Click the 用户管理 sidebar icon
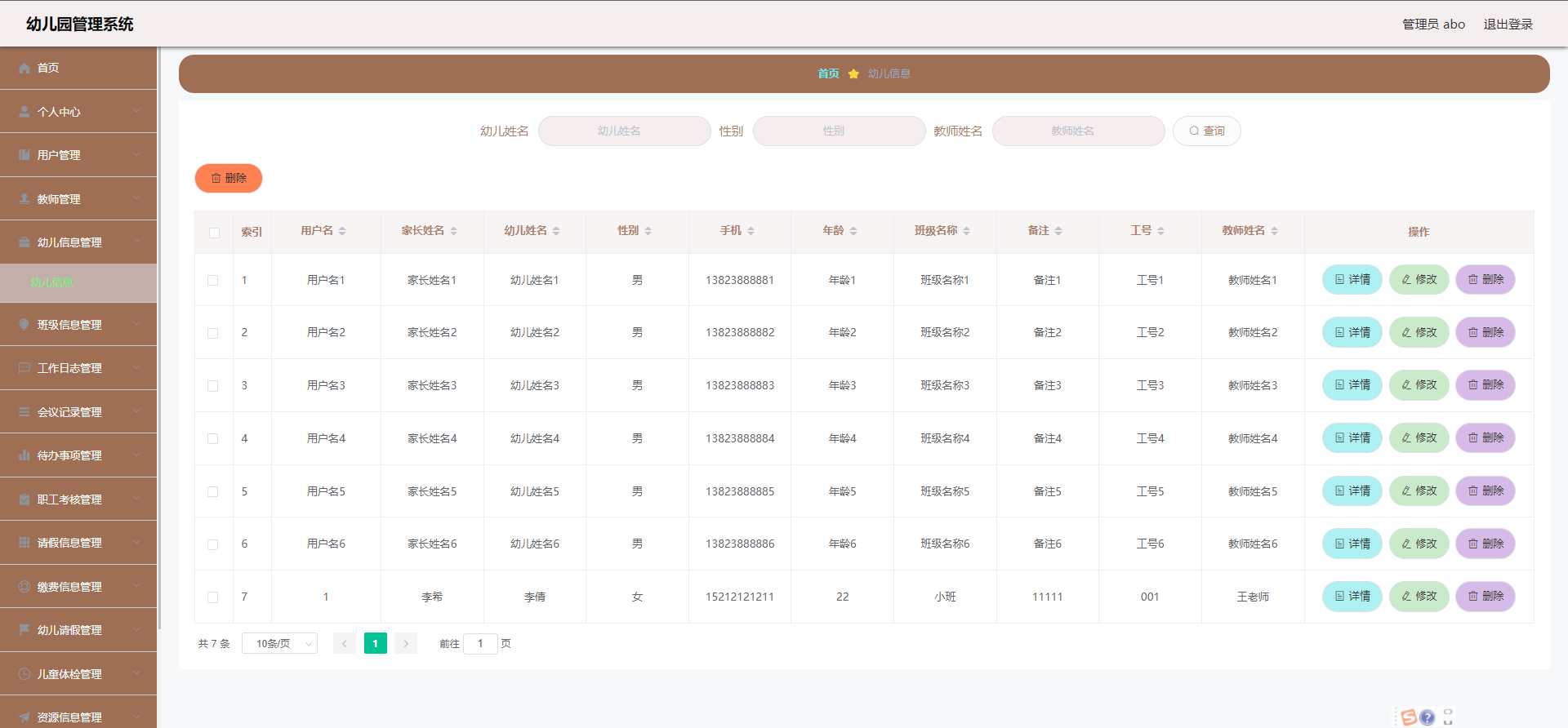Viewport: 1568px width, 728px height. pos(24,155)
